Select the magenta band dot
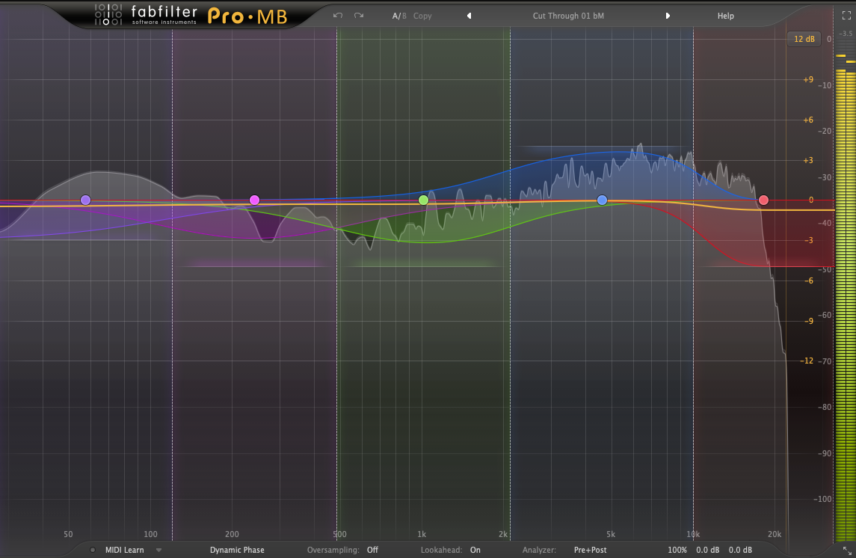 (254, 200)
